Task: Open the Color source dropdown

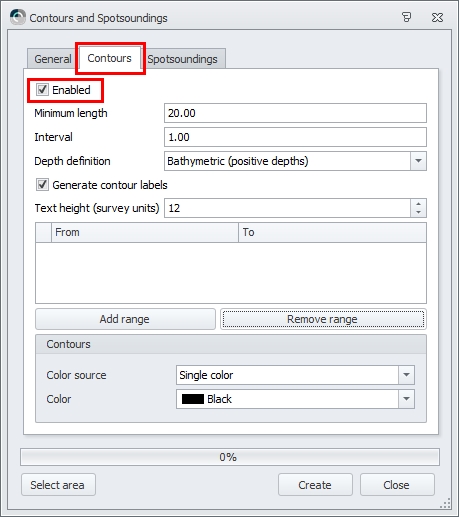Action: pos(406,375)
